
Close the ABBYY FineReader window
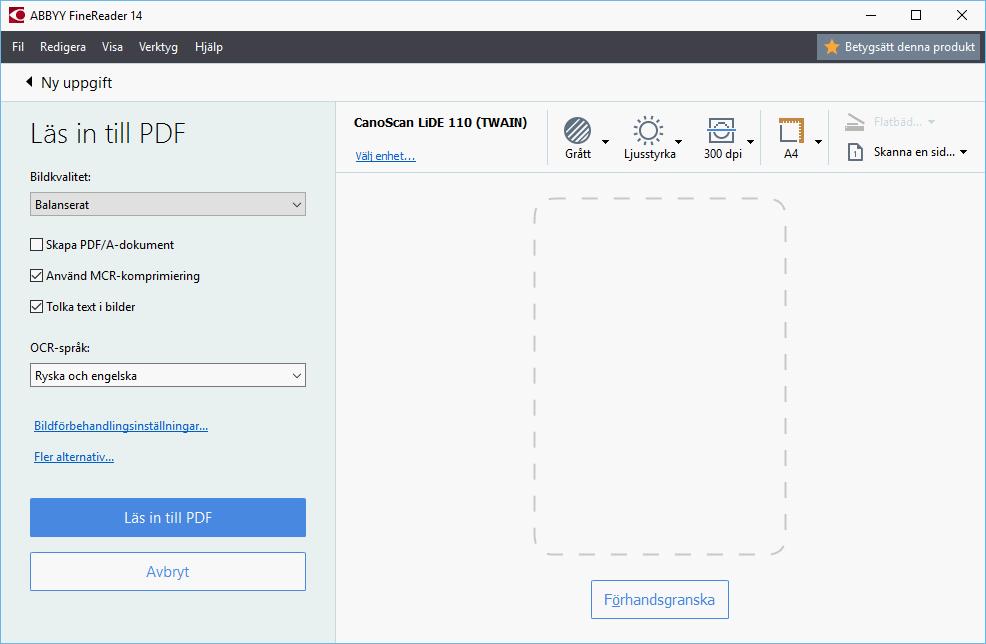click(x=961, y=15)
